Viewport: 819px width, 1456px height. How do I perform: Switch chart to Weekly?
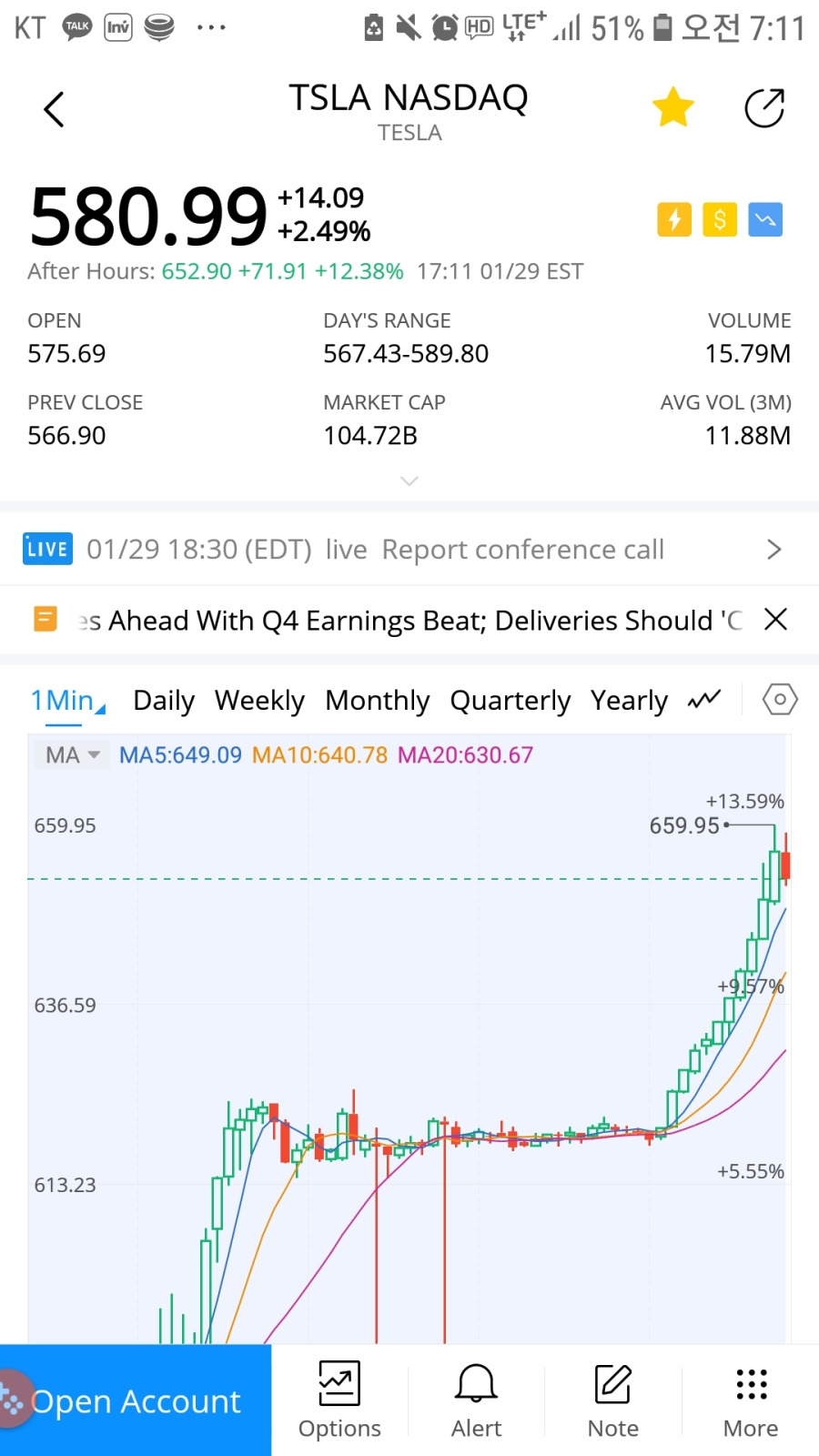(259, 701)
